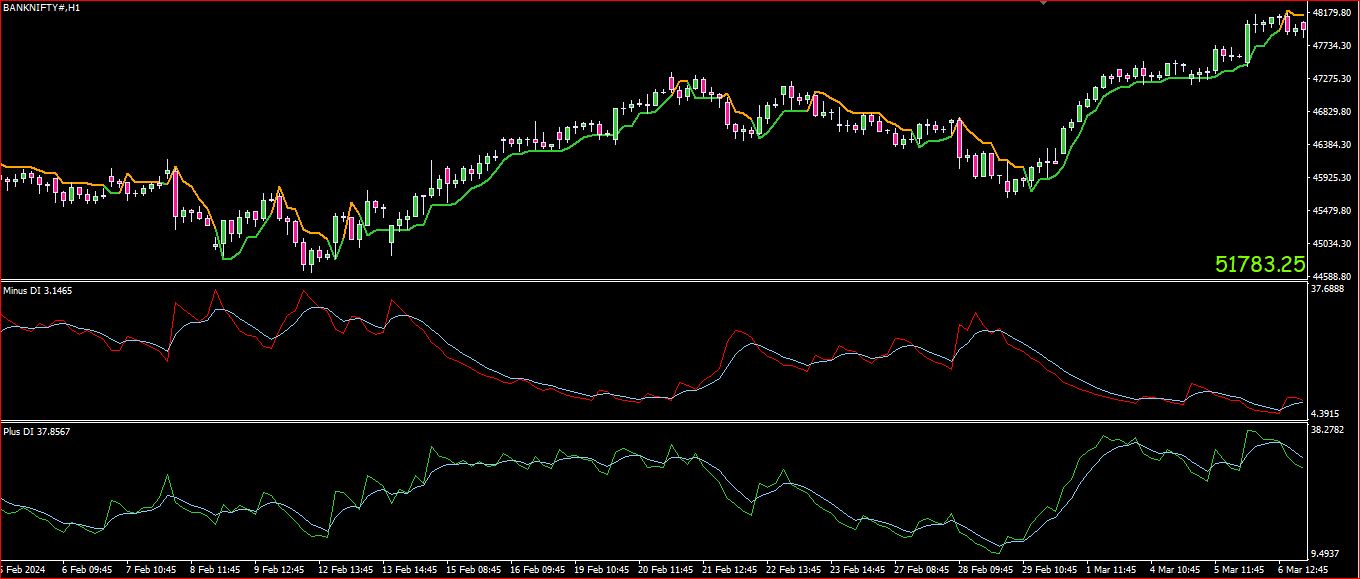Click the 15 Feb 08:45 time label
The image size is (1360, 579).
474,571
